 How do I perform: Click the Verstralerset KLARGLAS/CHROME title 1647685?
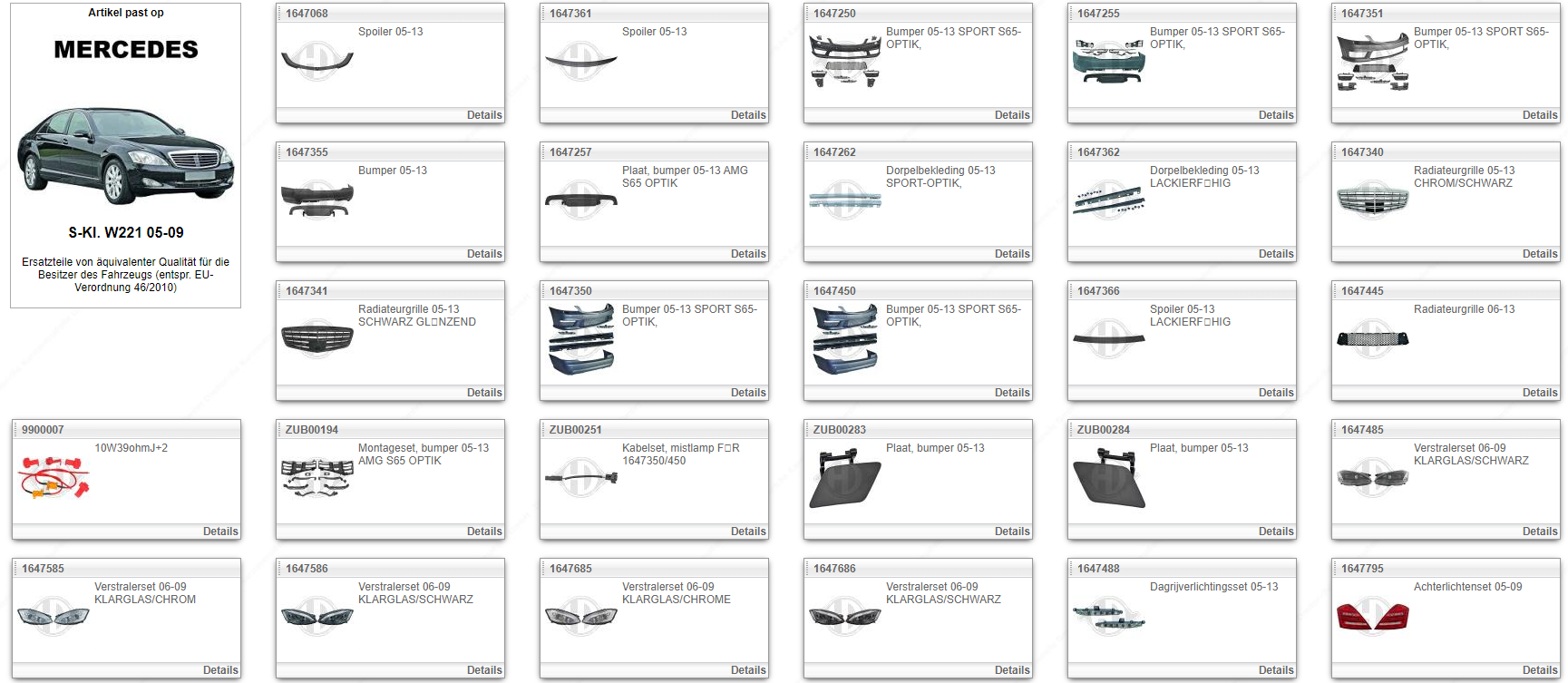[676, 593]
